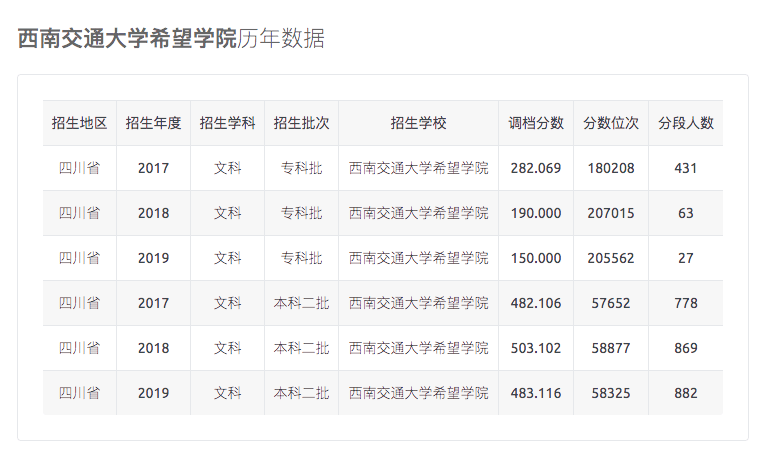Click school name in the 57652 row
Screen dimensions: 764x456
pyautogui.click(x=419, y=303)
